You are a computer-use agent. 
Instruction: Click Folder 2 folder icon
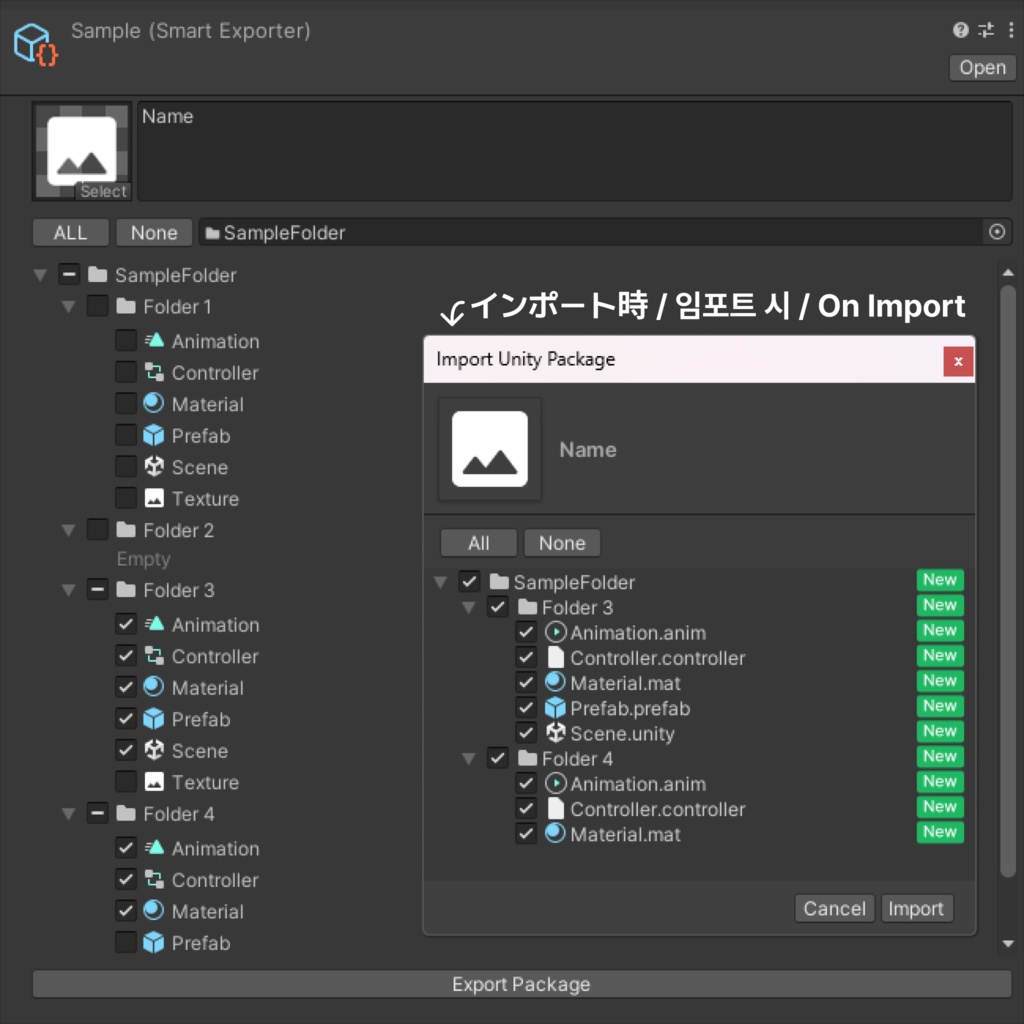point(125,530)
